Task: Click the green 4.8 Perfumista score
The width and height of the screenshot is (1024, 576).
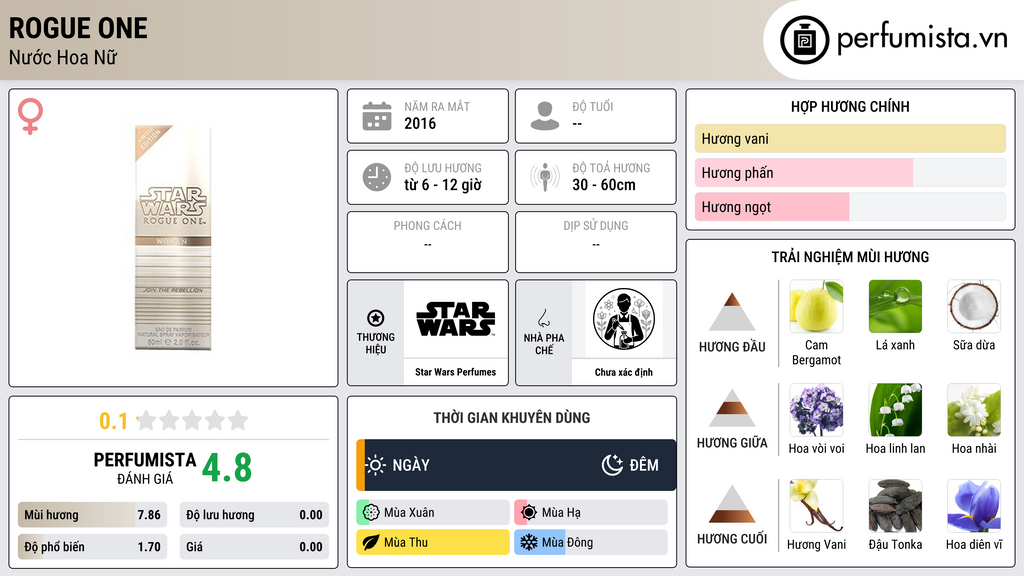Action: click(x=227, y=468)
